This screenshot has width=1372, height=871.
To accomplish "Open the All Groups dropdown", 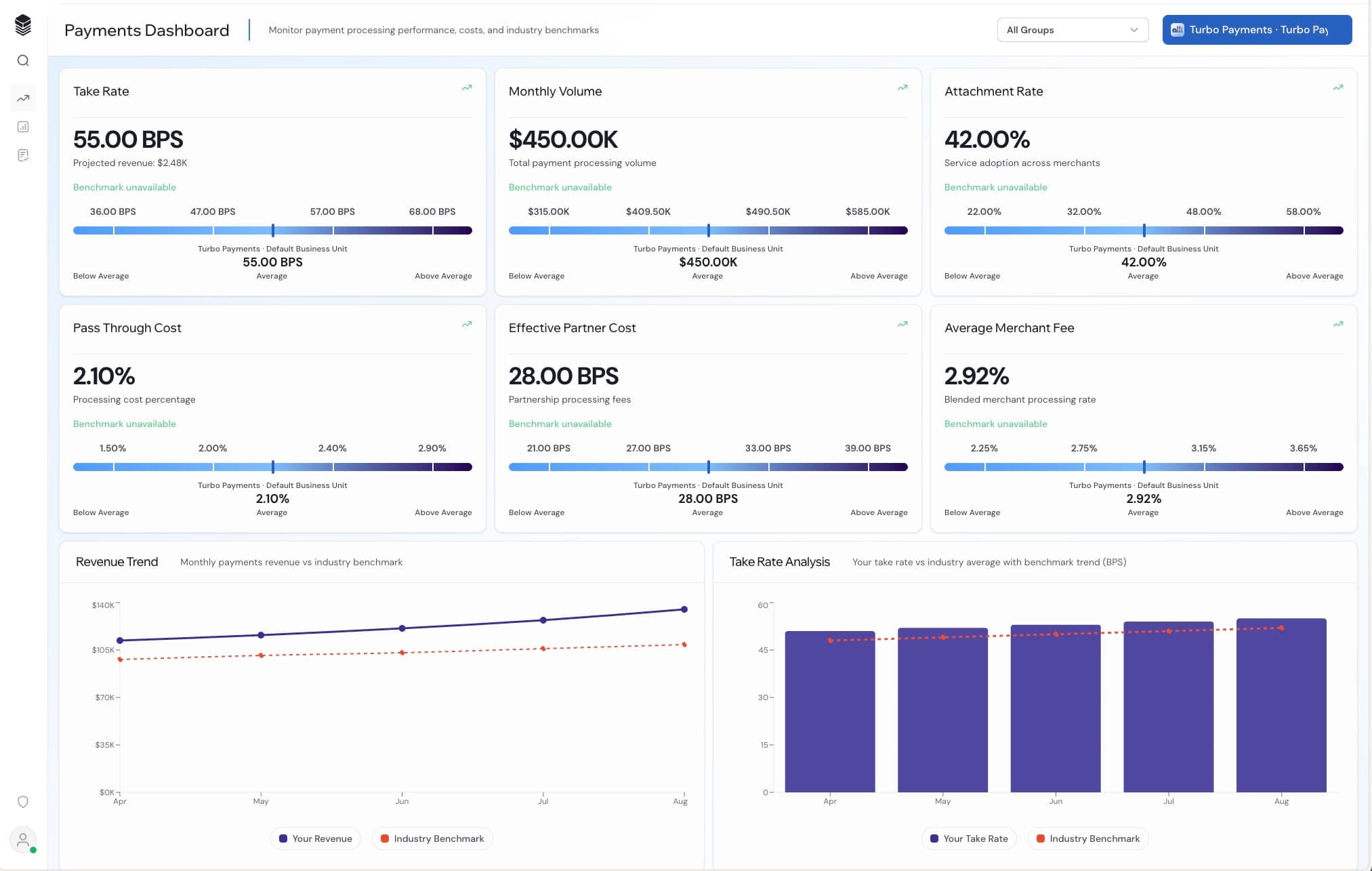I will 1073,30.
